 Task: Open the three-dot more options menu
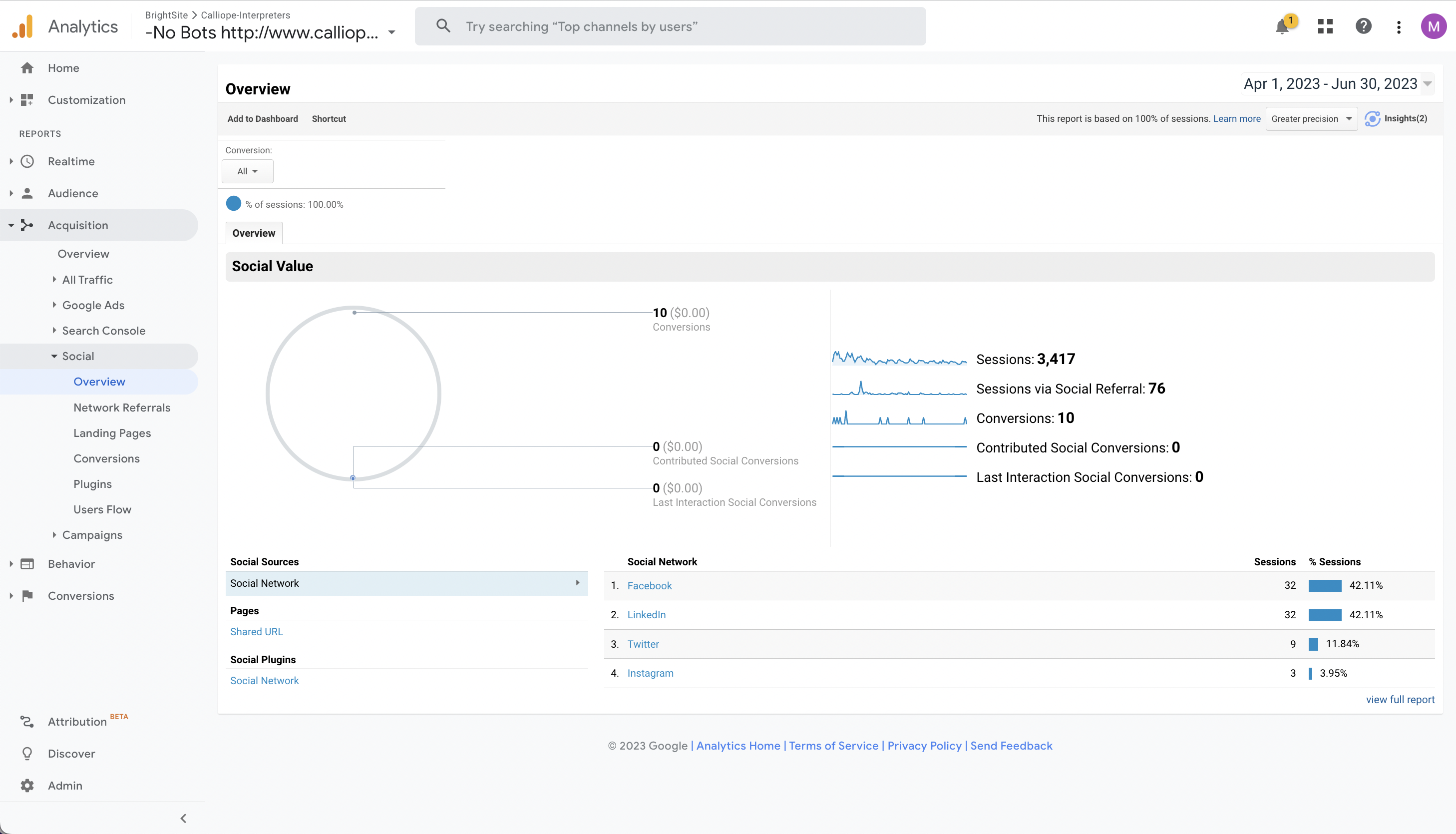(x=1398, y=27)
